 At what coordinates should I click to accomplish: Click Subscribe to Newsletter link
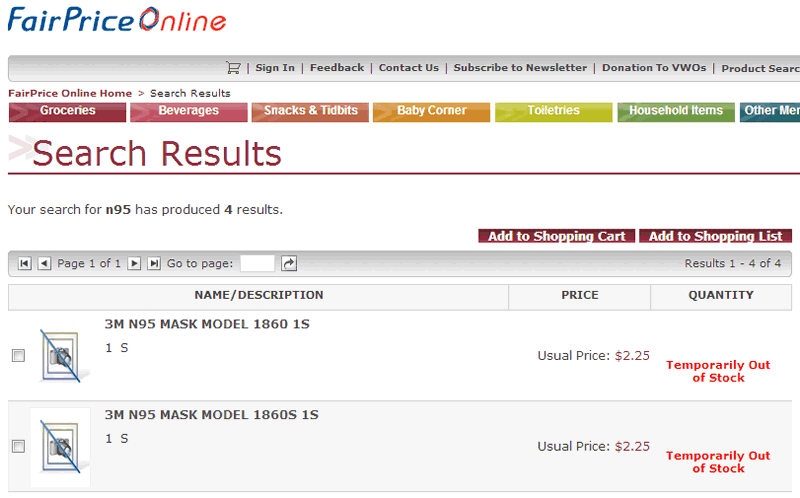click(x=520, y=68)
